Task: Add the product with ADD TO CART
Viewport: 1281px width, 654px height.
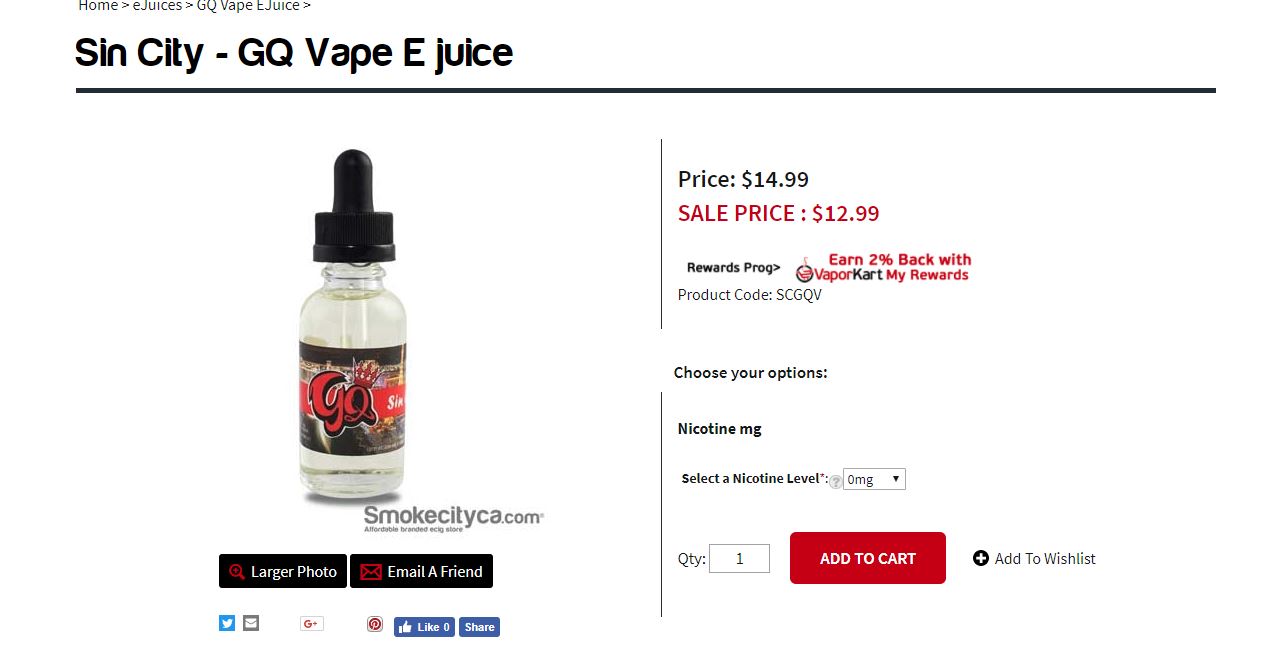Action: coord(868,558)
